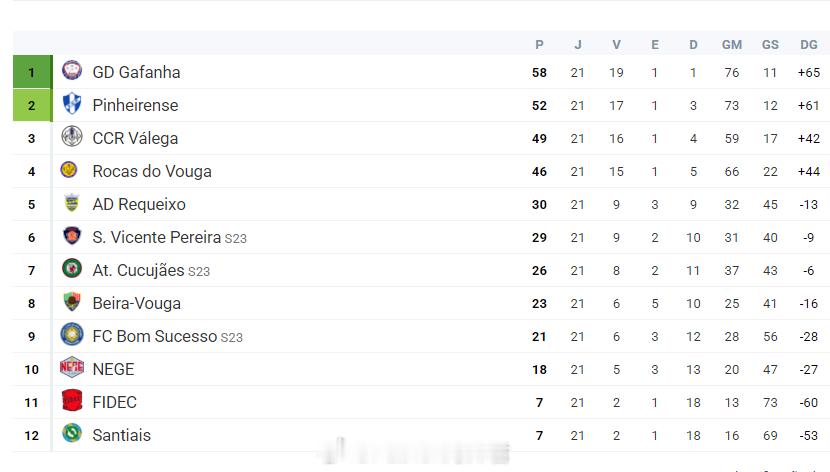Click the FIDEC red crest icon
This screenshot has width=830, height=472.
point(72,401)
